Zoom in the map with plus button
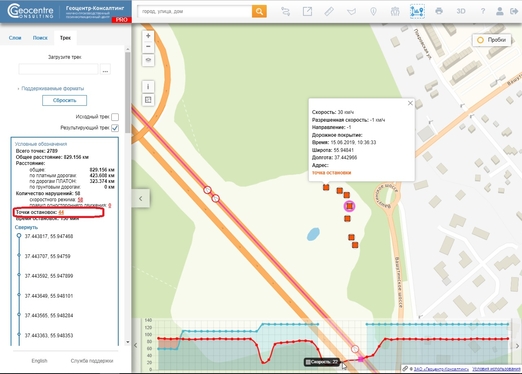Viewport: 522px width, 374px height. pyautogui.click(x=148, y=36)
